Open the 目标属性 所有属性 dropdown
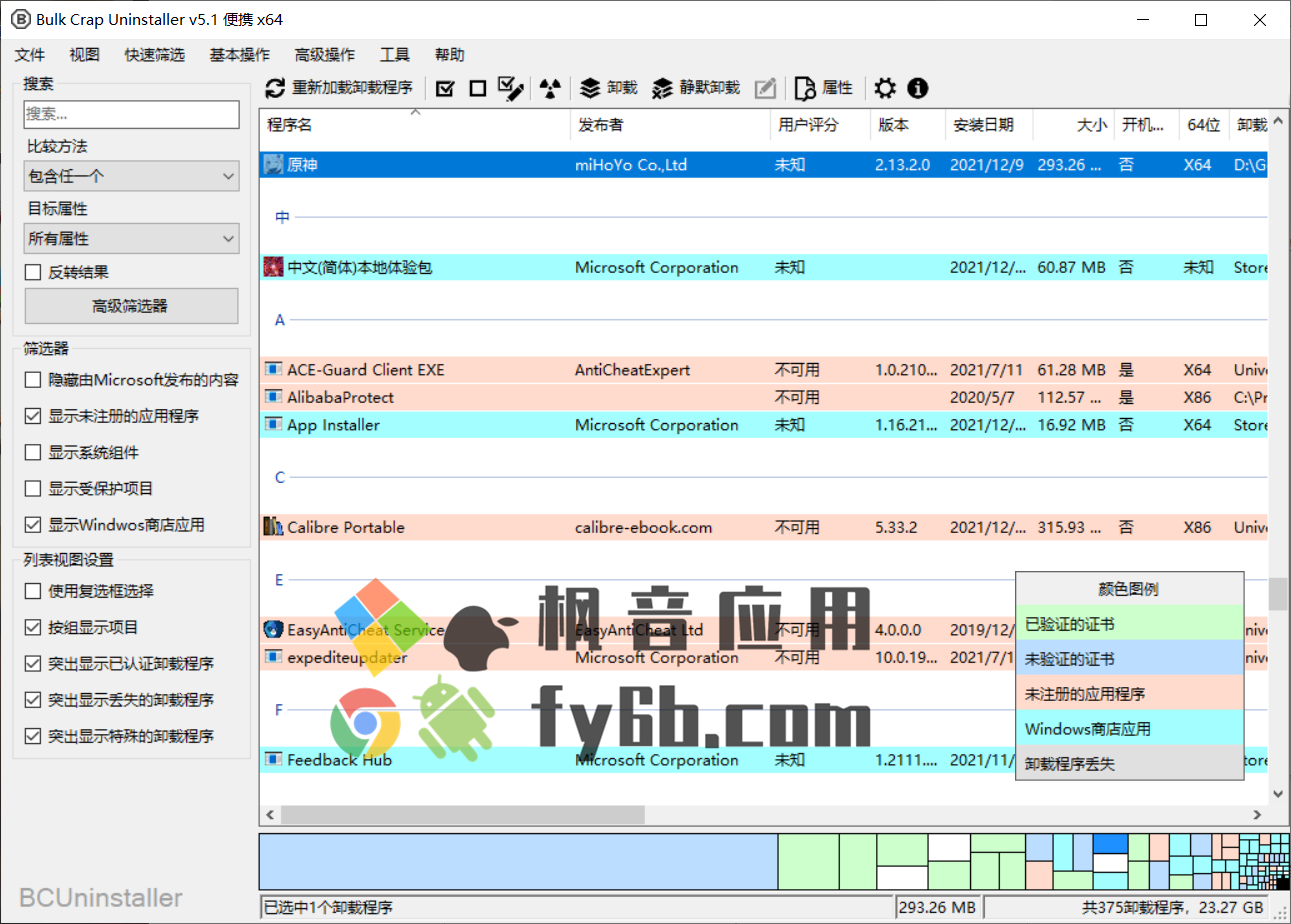The height and width of the screenshot is (924, 1291). tap(131, 239)
